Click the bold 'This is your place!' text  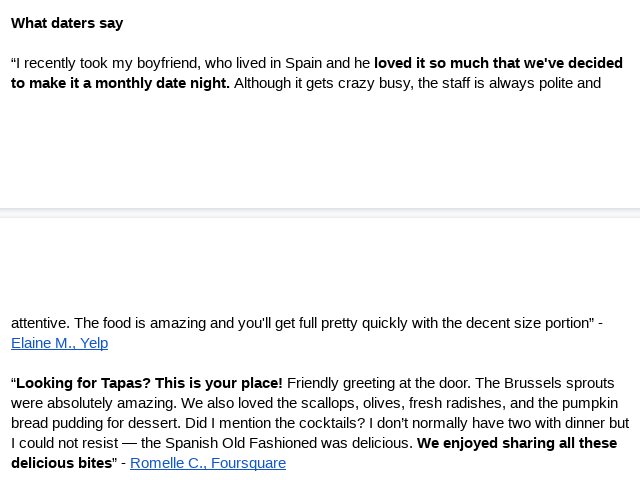tap(219, 383)
